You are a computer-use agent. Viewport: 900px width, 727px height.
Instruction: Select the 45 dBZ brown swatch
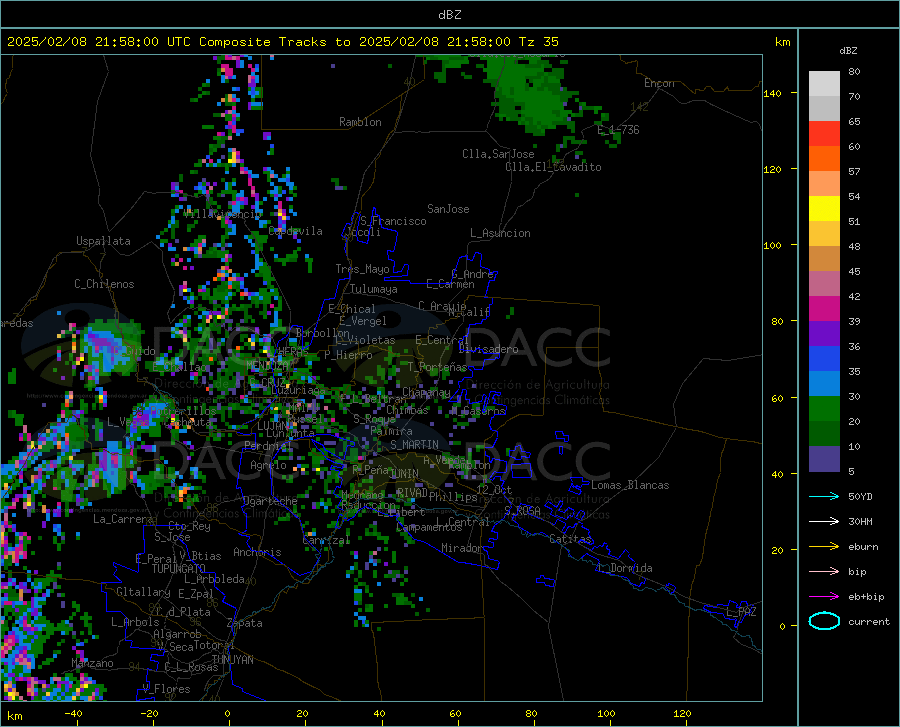[824, 259]
